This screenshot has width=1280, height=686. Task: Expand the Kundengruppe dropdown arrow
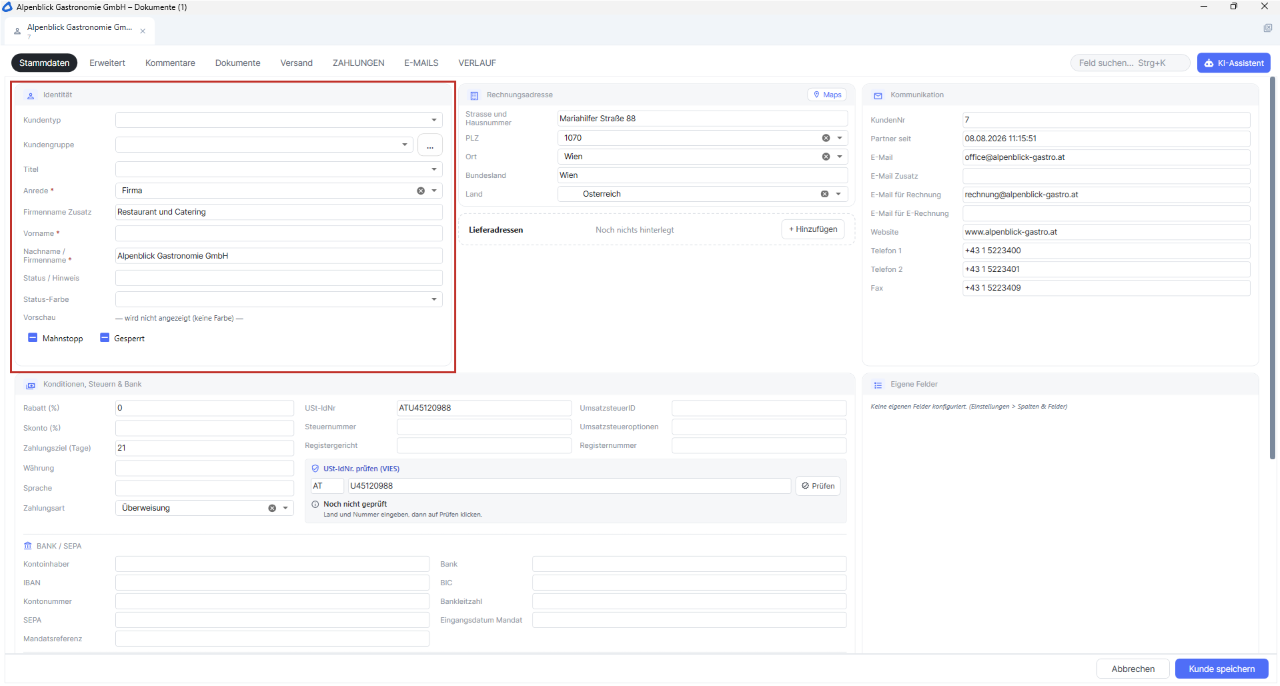click(405, 145)
